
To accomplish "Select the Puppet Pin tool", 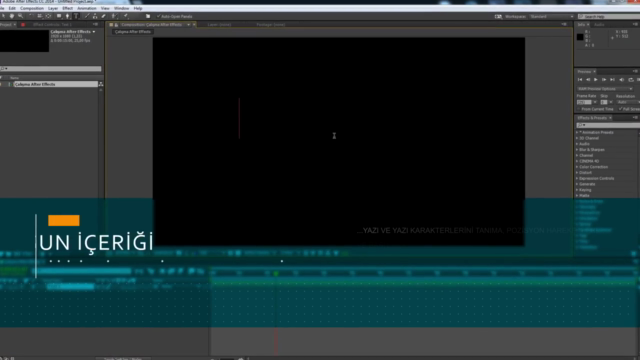I will tap(126, 16).
